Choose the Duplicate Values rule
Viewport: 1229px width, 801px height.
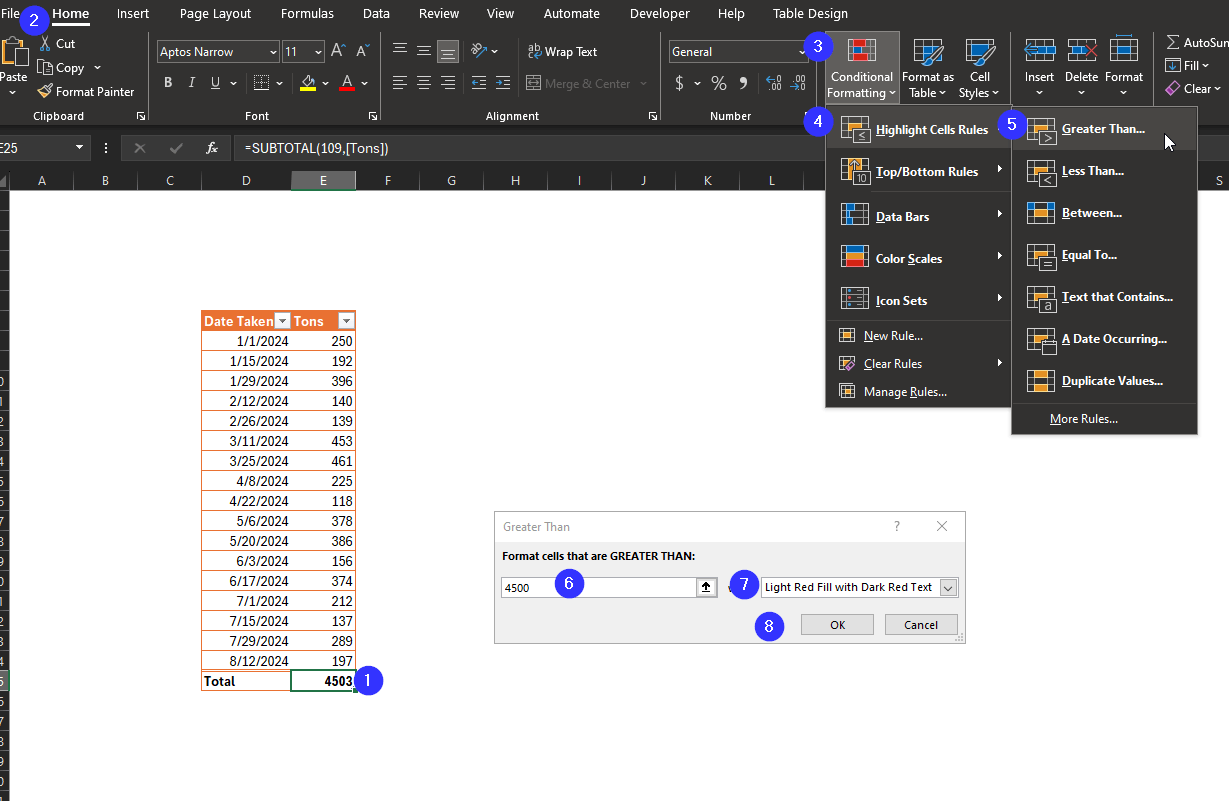[1111, 381]
